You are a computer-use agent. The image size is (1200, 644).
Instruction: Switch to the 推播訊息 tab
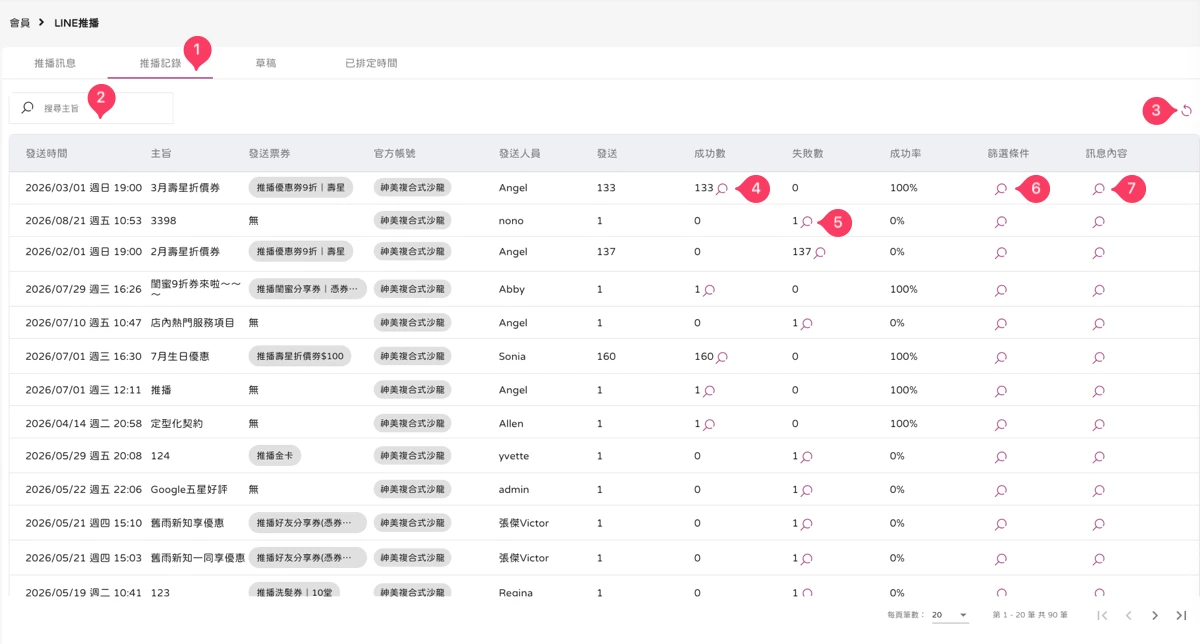click(55, 63)
